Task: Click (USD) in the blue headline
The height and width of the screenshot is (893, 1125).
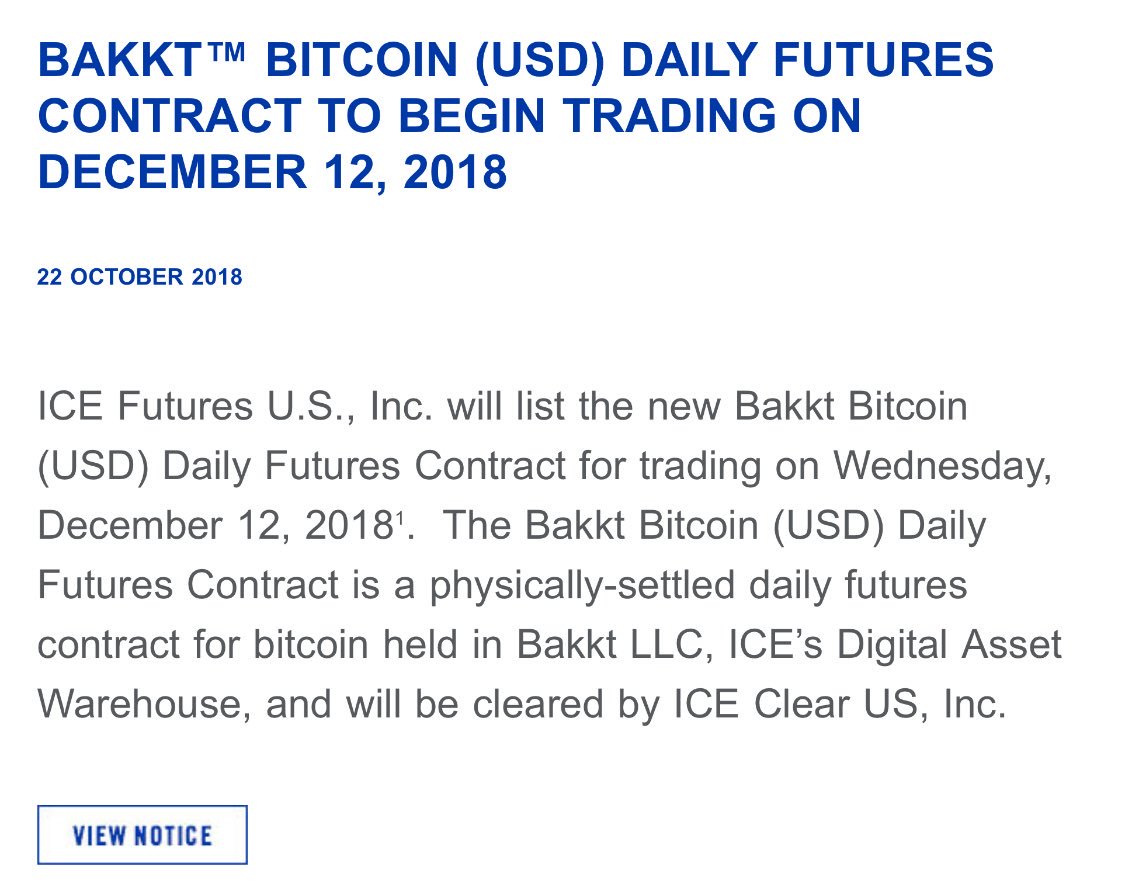Action: pos(541,61)
